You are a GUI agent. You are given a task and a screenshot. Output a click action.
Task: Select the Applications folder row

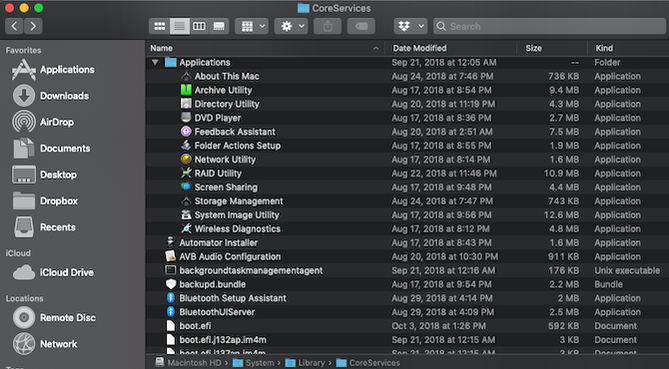(407, 62)
